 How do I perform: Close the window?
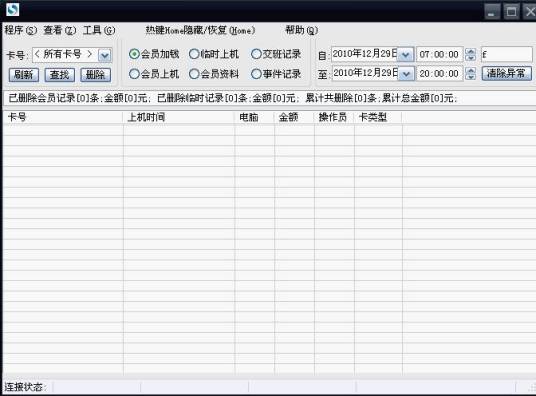530,12
